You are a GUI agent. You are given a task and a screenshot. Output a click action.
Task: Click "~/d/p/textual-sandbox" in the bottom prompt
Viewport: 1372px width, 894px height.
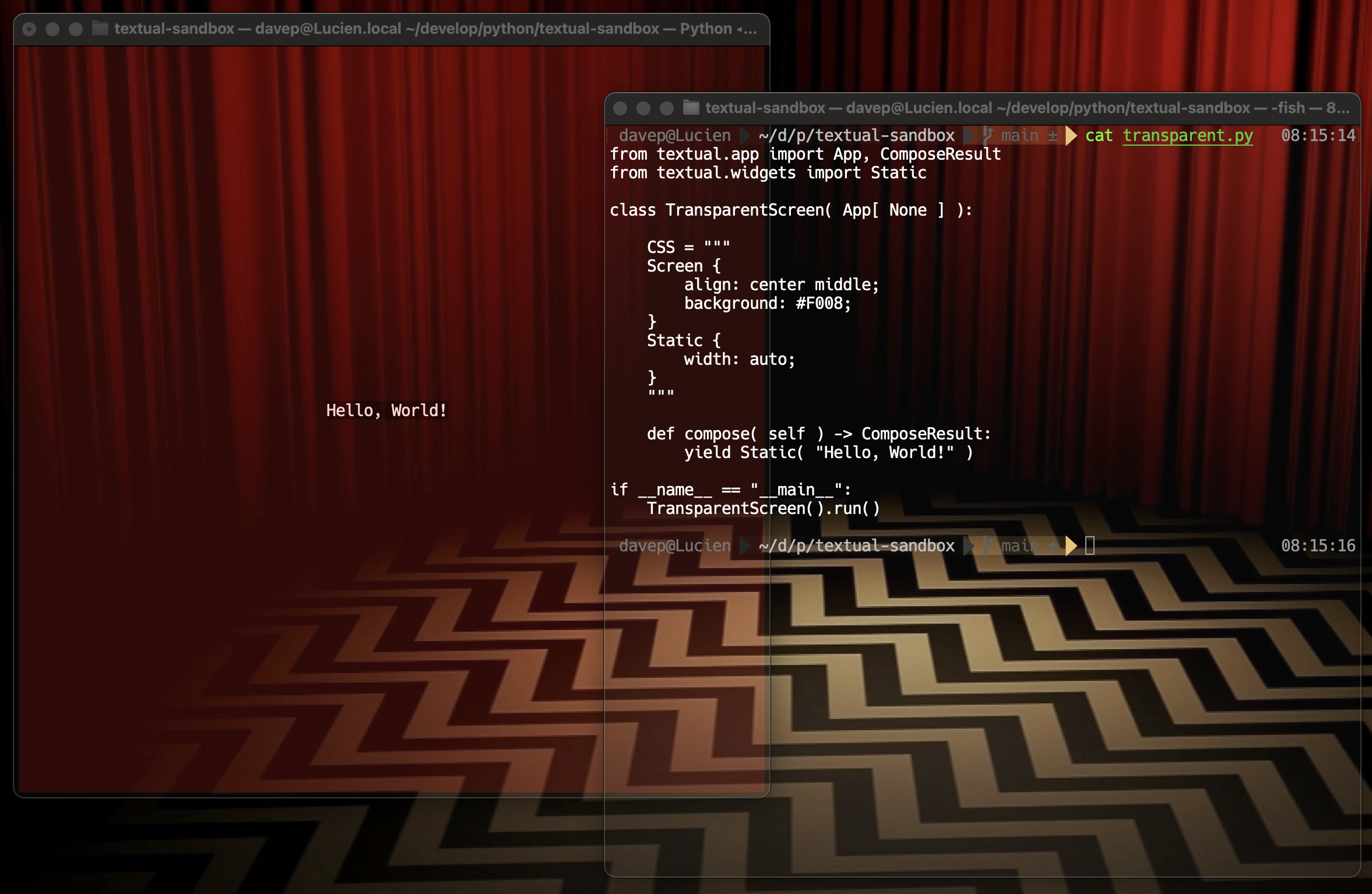pos(857,546)
